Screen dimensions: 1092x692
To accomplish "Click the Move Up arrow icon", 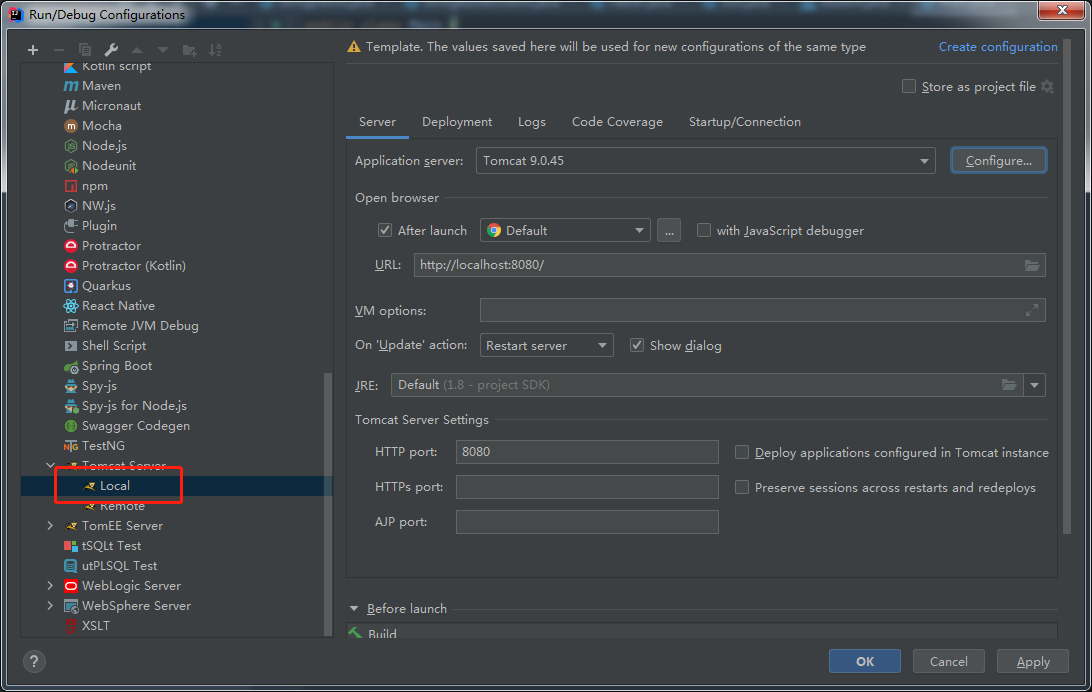I will click(137, 50).
